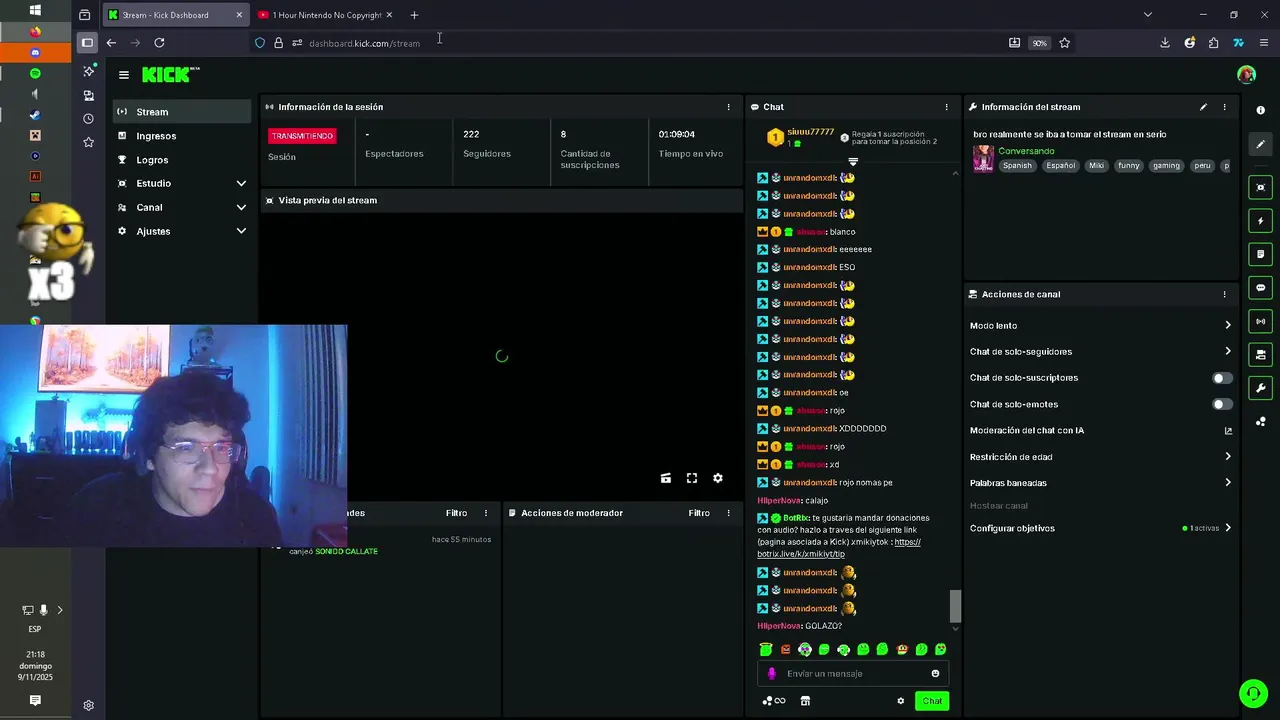
Task: Open Palabras baneadas settings
Action: point(1100,483)
